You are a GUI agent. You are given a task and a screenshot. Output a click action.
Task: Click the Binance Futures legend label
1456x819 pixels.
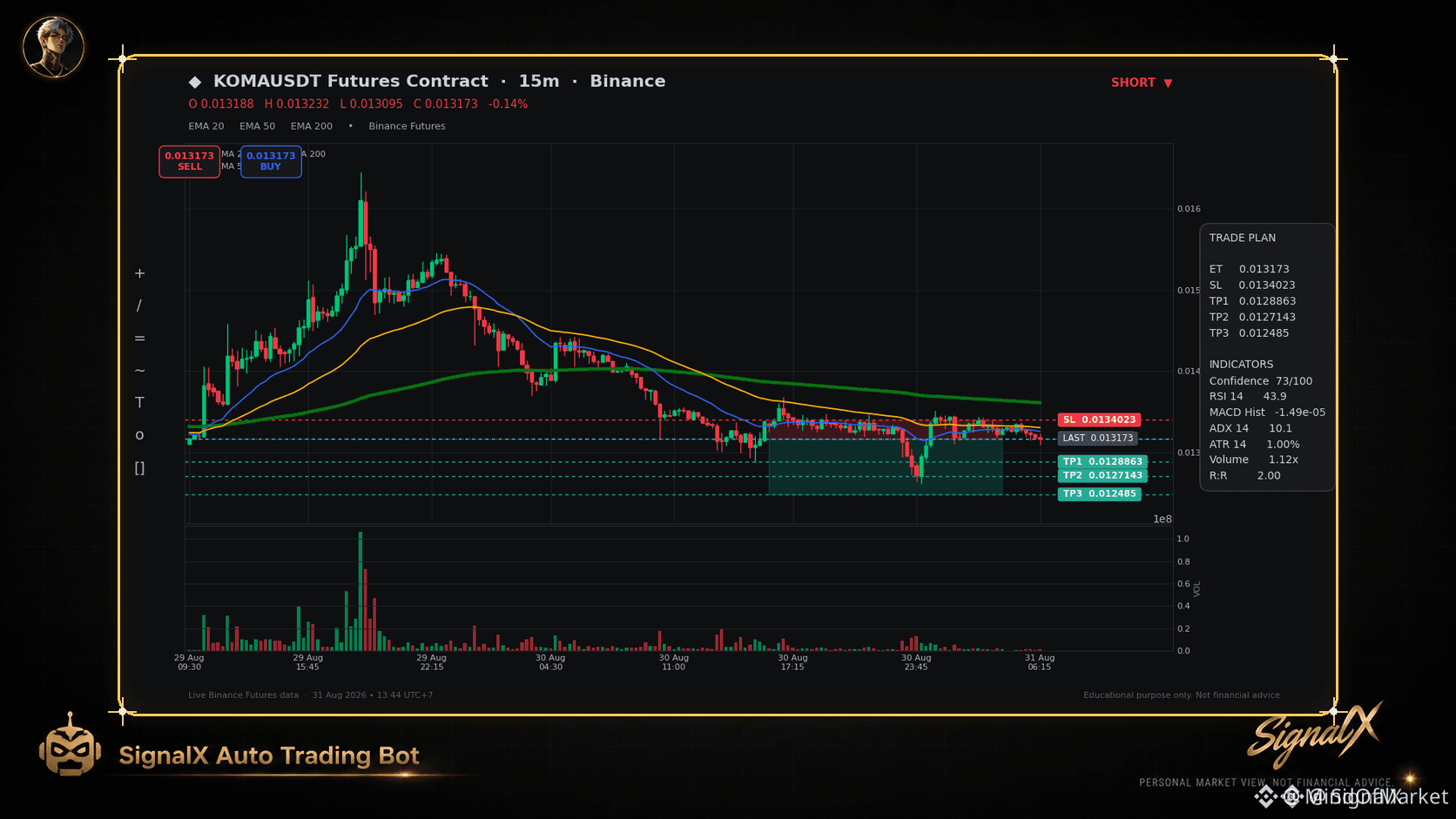click(407, 126)
